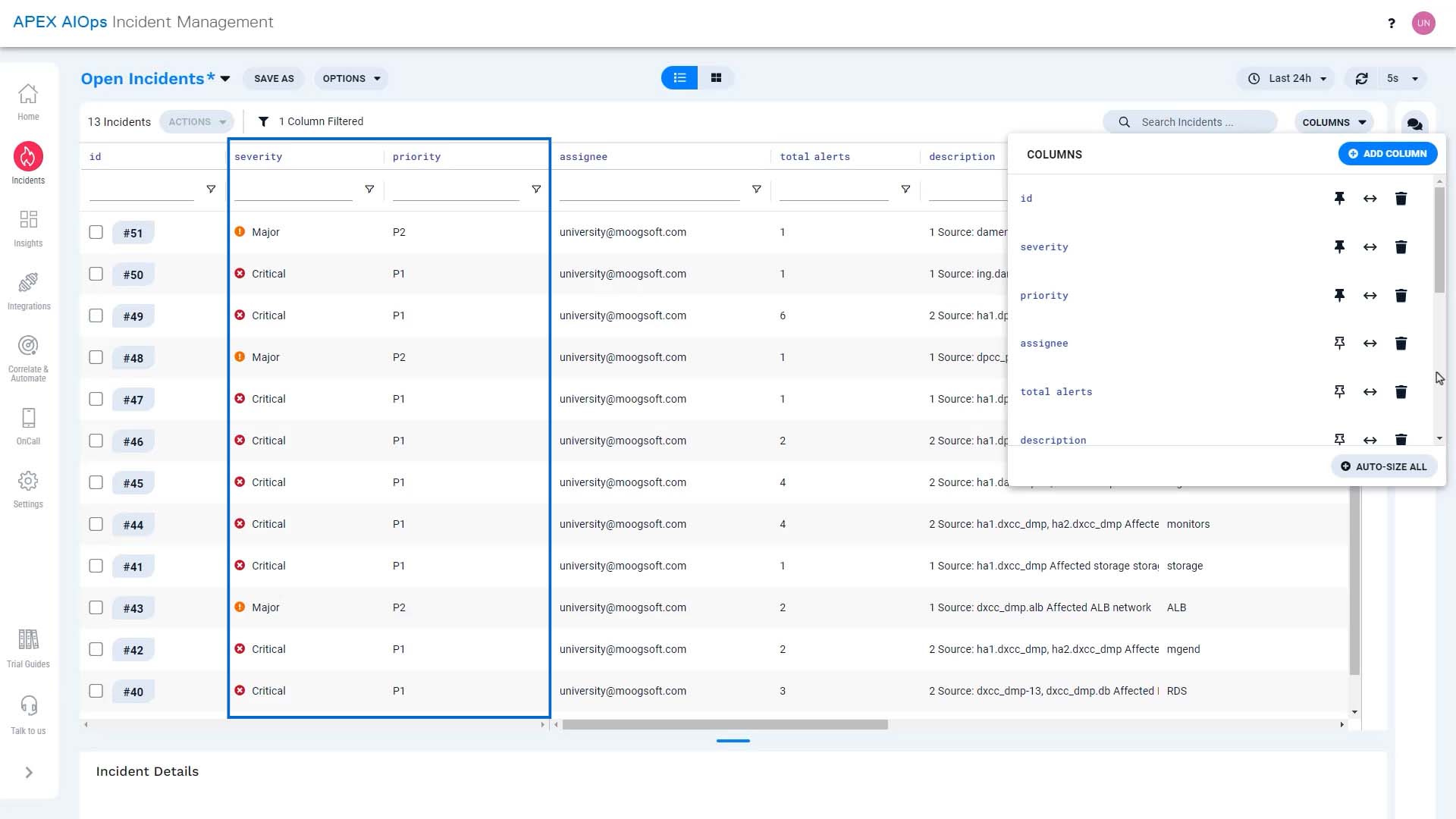
Task: Switch to list view
Action: coord(679,78)
